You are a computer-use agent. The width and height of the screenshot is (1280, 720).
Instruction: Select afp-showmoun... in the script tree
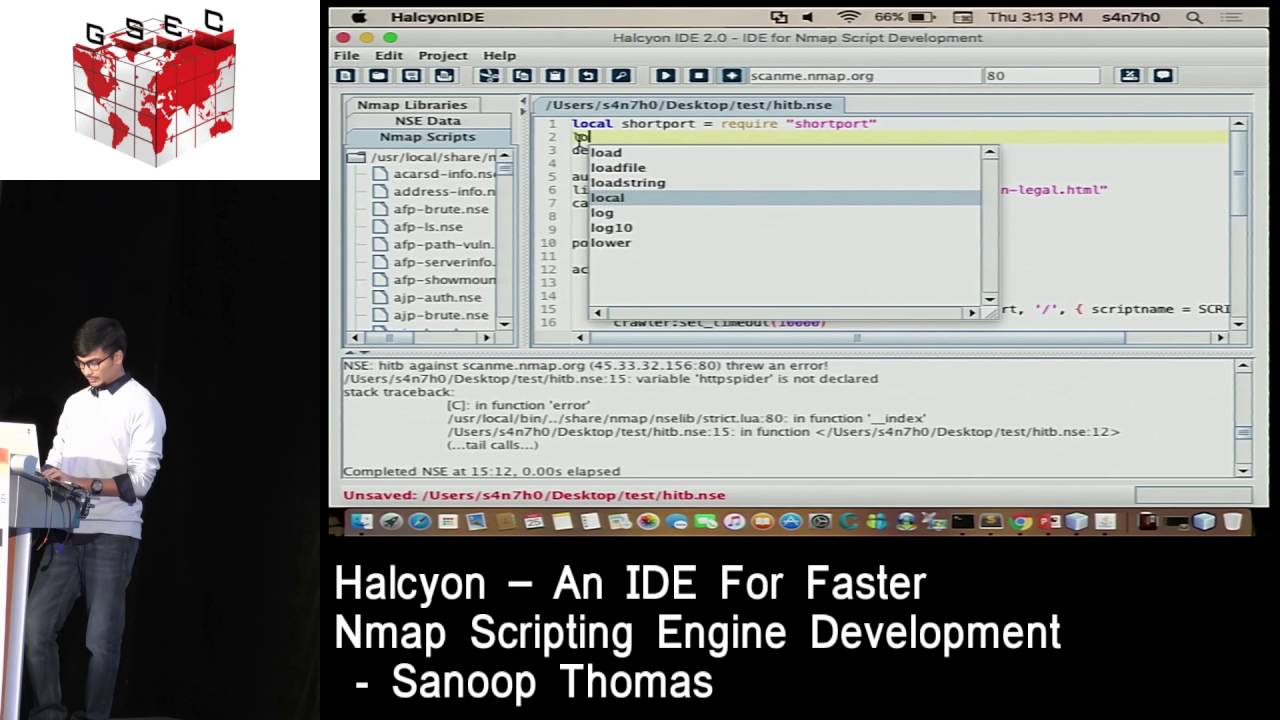tap(434, 280)
